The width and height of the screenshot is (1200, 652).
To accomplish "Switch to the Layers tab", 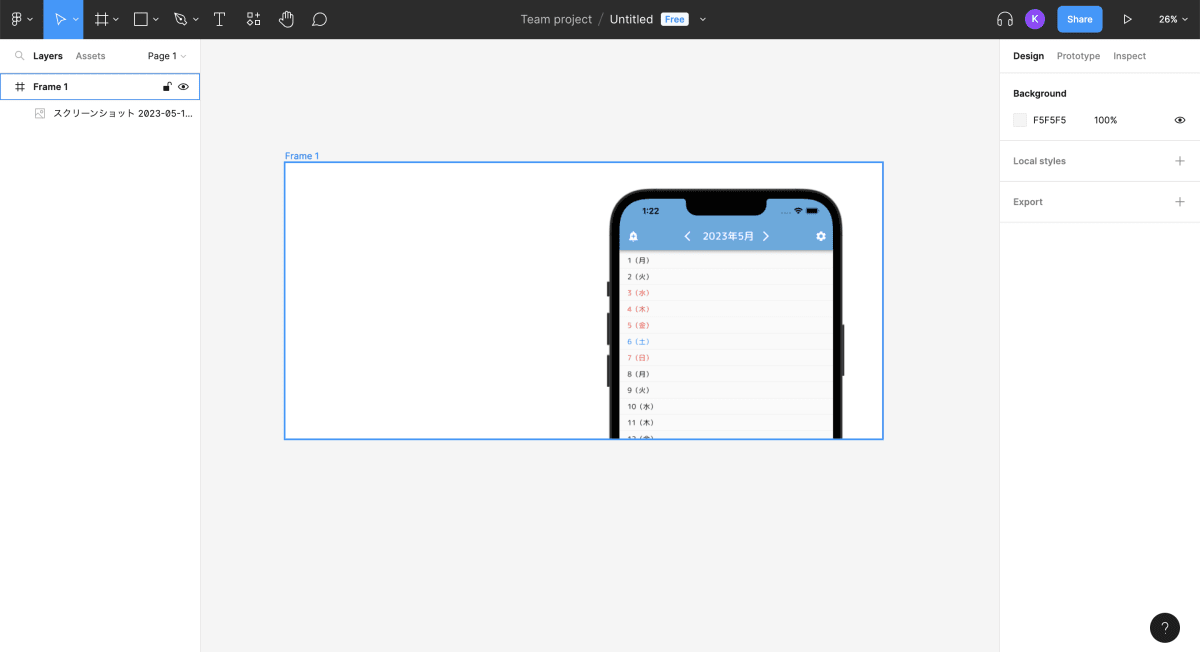I will [x=48, y=56].
